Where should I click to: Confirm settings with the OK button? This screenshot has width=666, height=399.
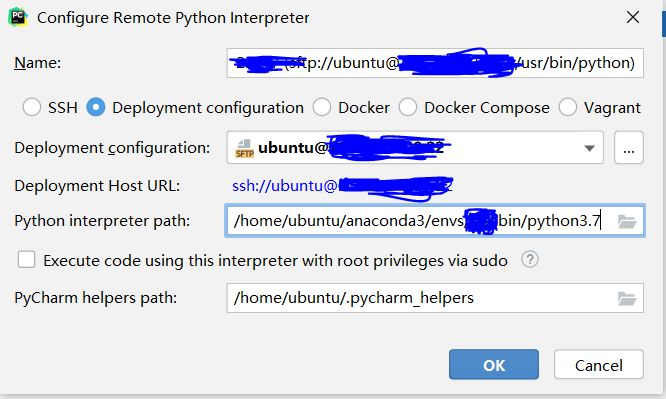click(494, 365)
